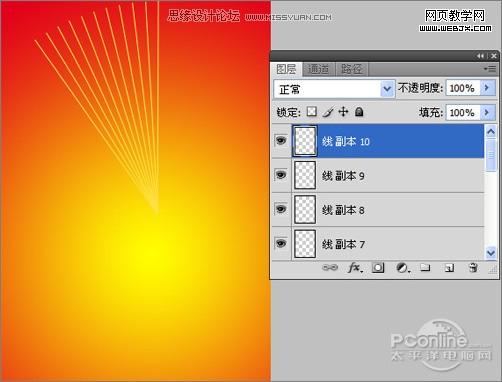
Task: Hide layer 线 副本 7
Action: click(x=281, y=243)
